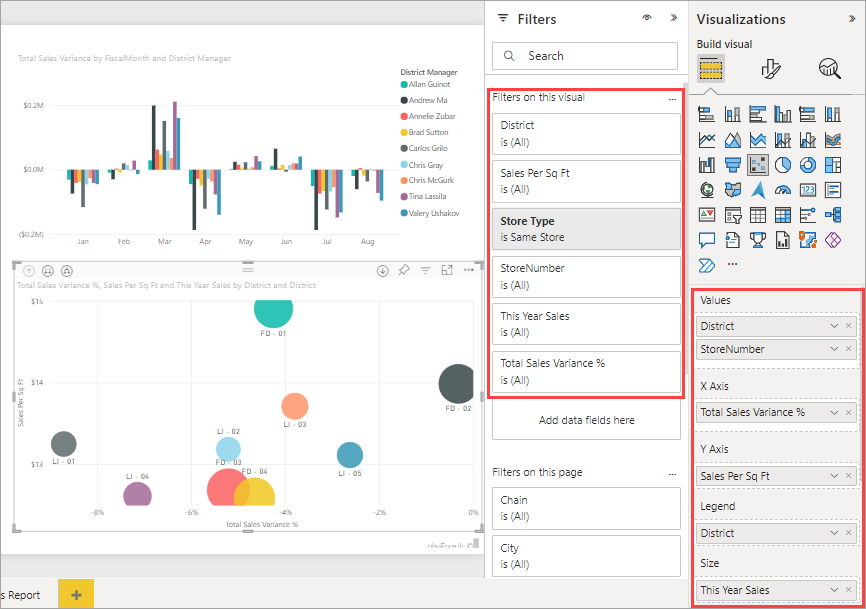The height and width of the screenshot is (609, 866).
Task: Choose the Gauge visual
Action: tap(783, 190)
